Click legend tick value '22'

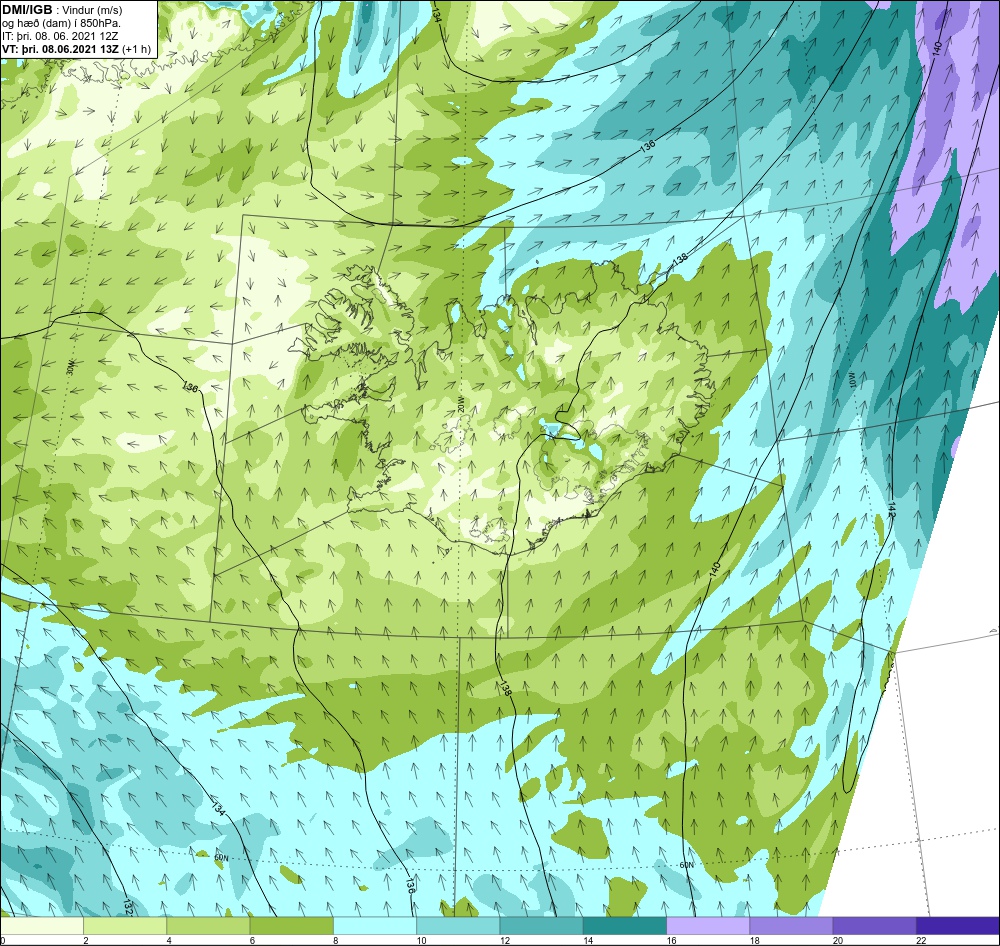pos(922,940)
